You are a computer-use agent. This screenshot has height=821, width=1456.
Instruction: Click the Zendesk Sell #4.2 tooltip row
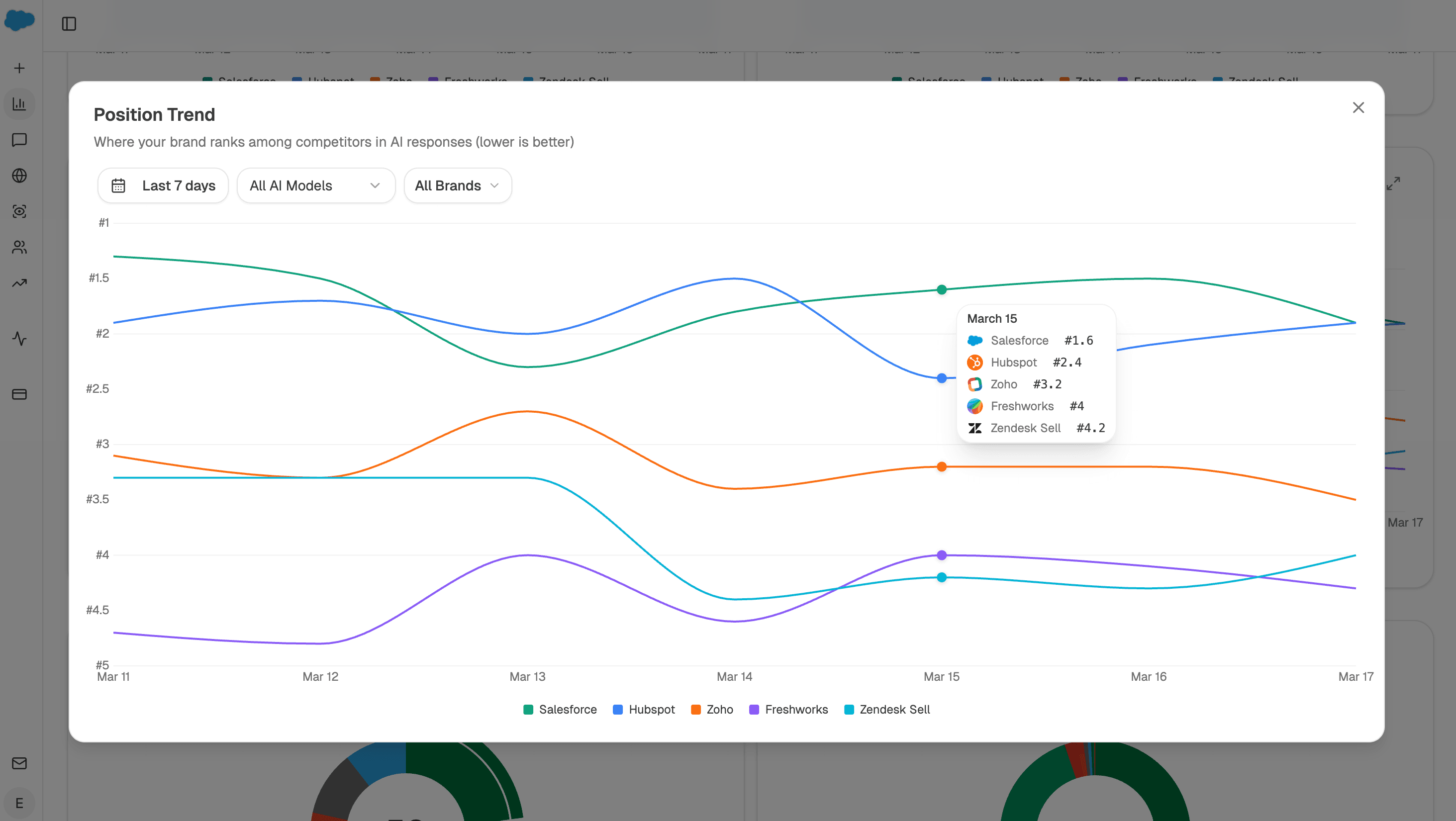point(1036,428)
